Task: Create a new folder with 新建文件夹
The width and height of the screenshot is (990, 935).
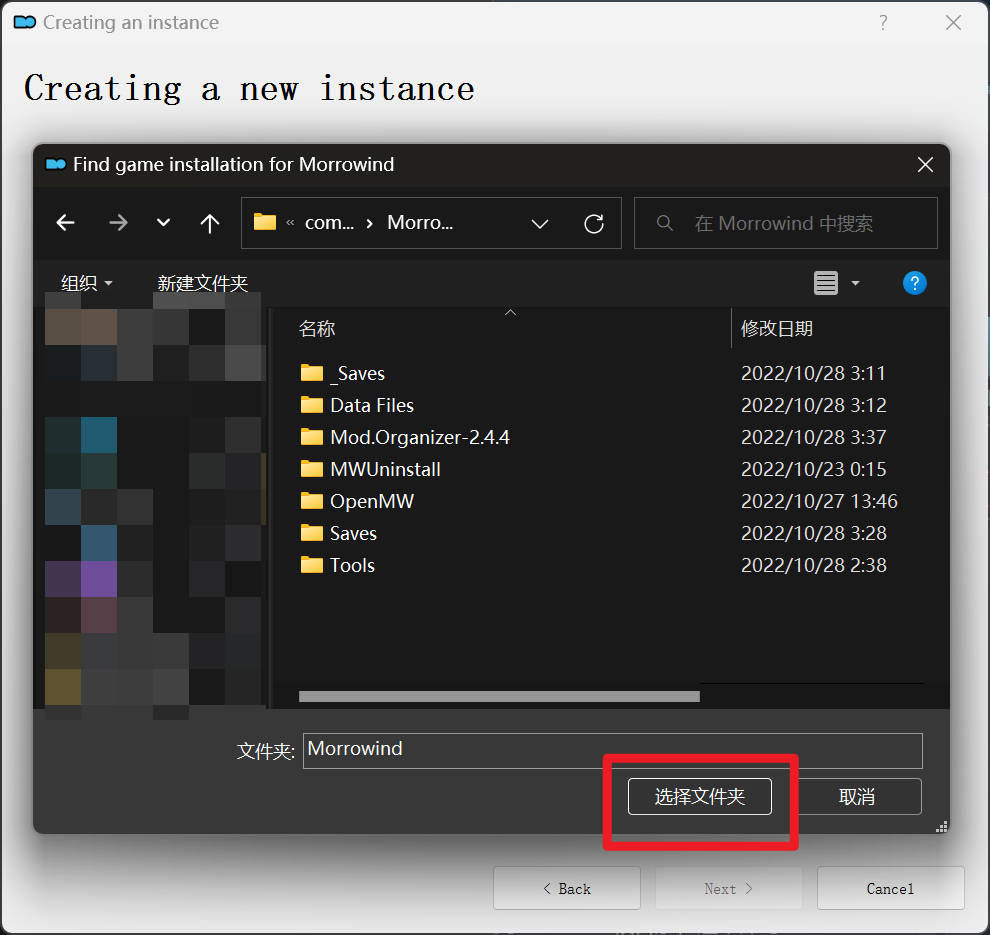Action: (x=203, y=283)
